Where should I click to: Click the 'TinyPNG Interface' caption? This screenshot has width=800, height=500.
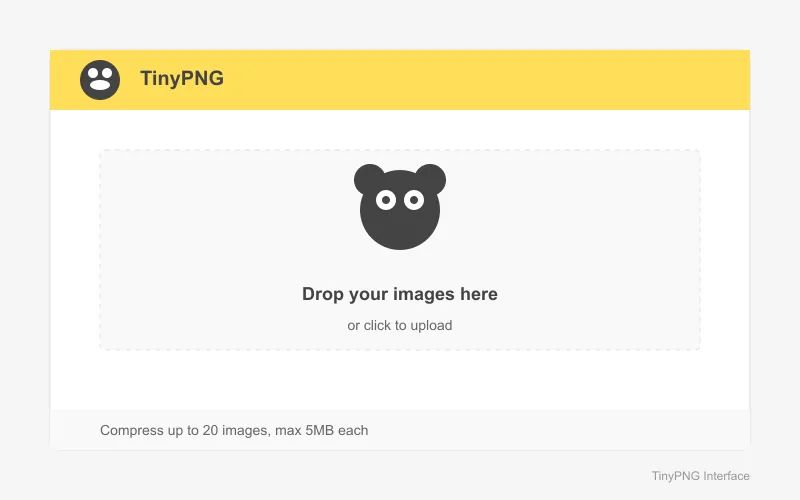point(701,476)
